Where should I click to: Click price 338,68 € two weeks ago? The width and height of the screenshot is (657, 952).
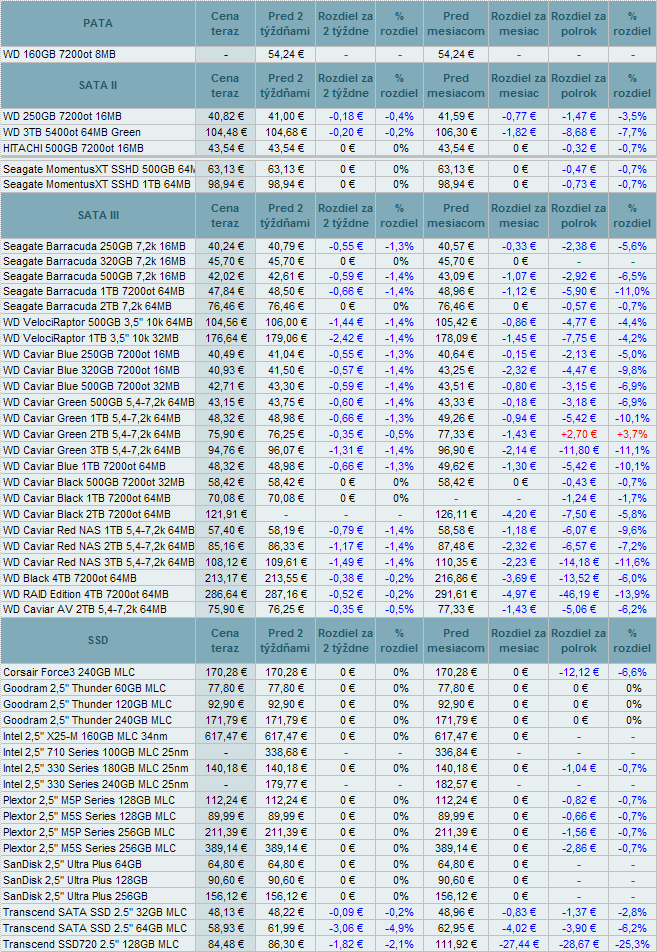point(285,752)
